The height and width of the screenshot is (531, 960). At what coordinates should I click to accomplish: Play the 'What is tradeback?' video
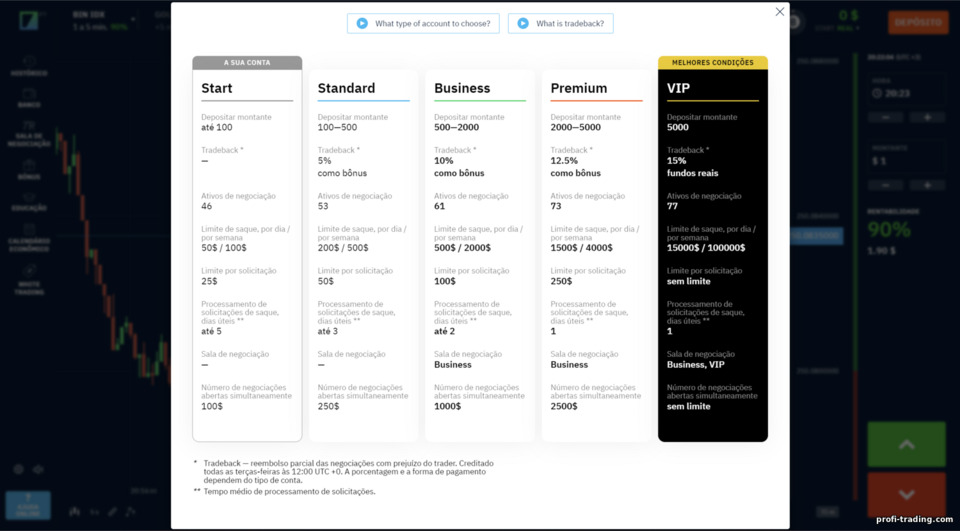click(560, 23)
